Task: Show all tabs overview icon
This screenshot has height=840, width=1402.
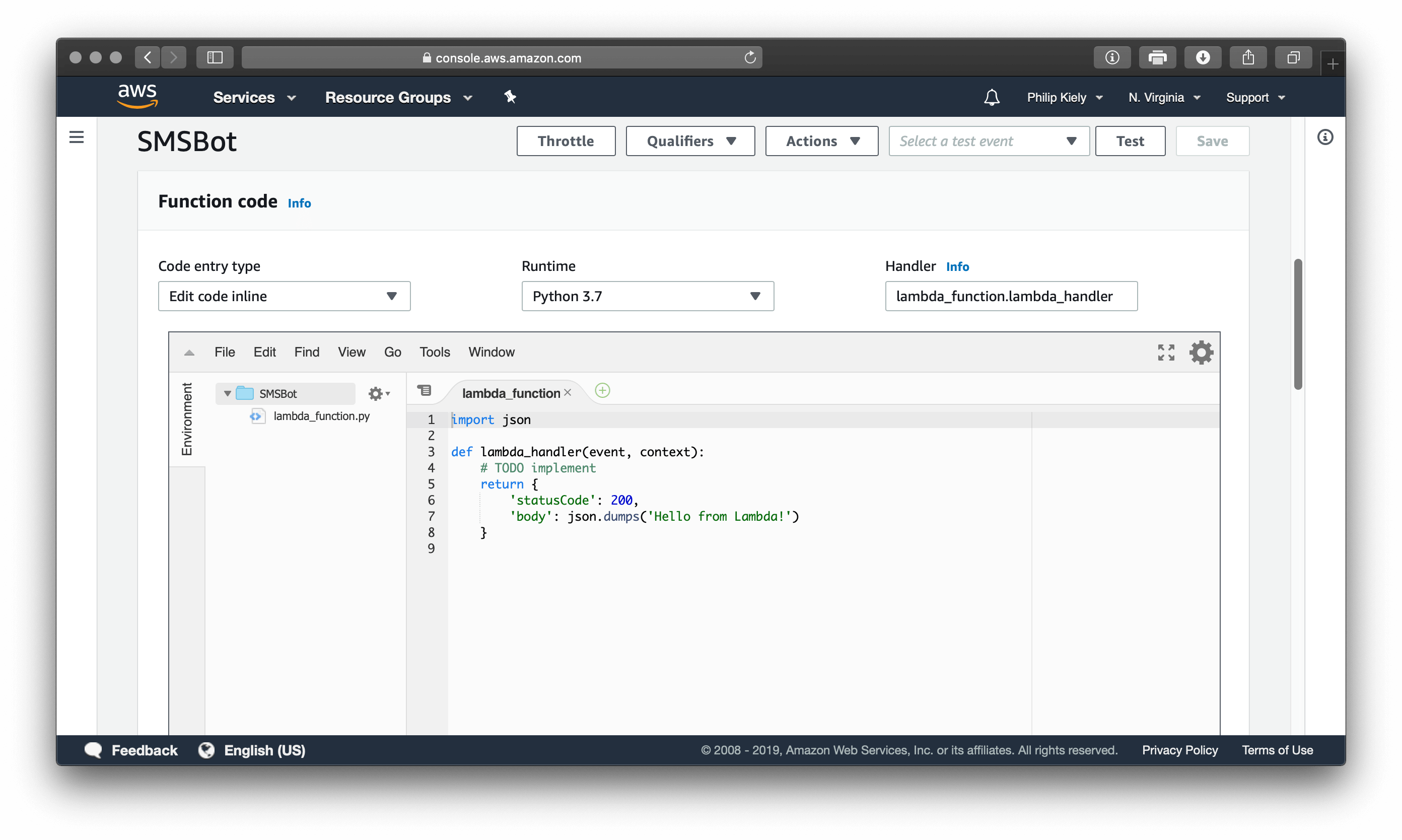Action: tap(1293, 57)
